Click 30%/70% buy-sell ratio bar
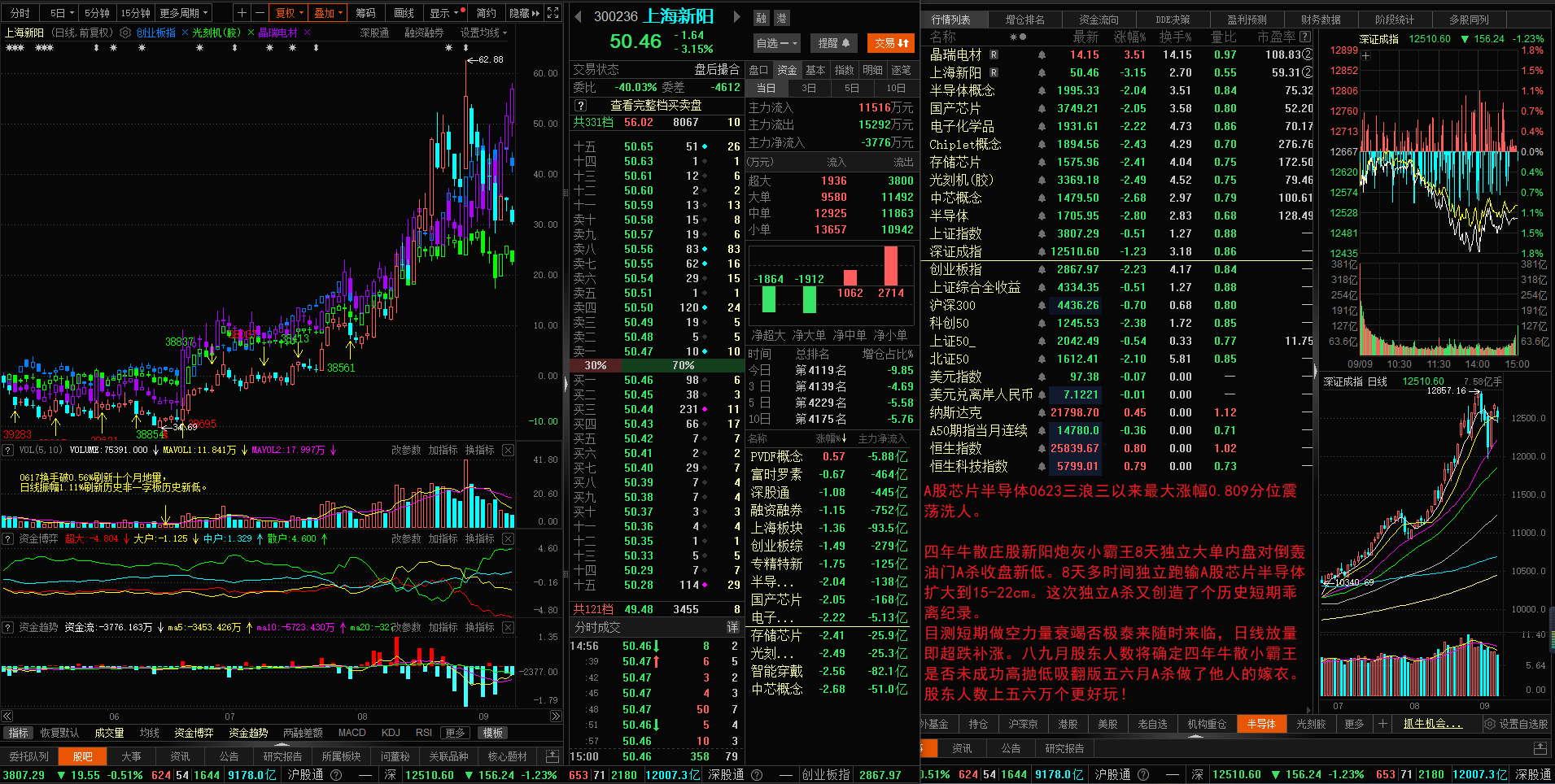The height and width of the screenshot is (784, 1555). (x=657, y=366)
